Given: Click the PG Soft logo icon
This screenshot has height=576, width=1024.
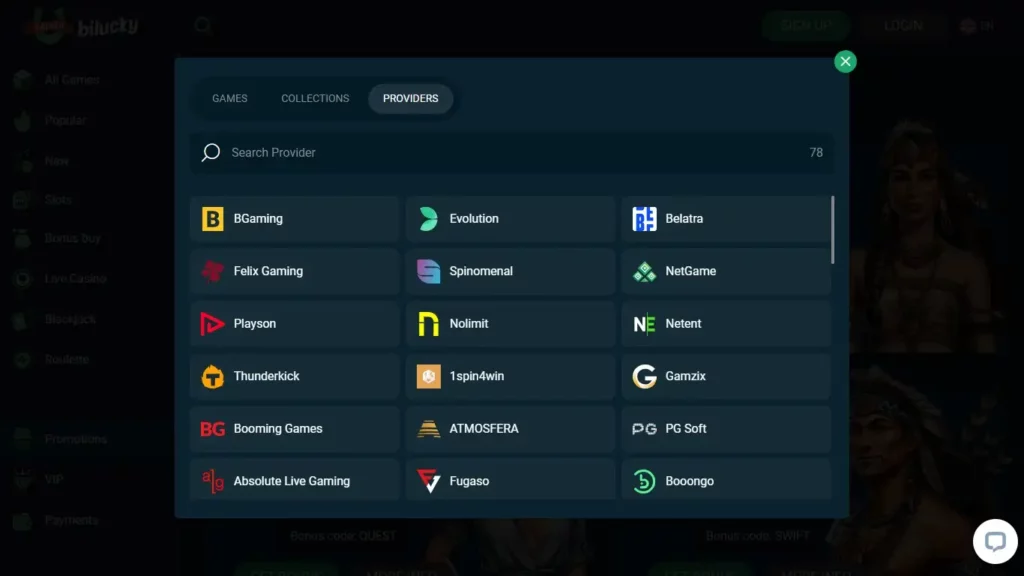Looking at the screenshot, I should pos(644,429).
